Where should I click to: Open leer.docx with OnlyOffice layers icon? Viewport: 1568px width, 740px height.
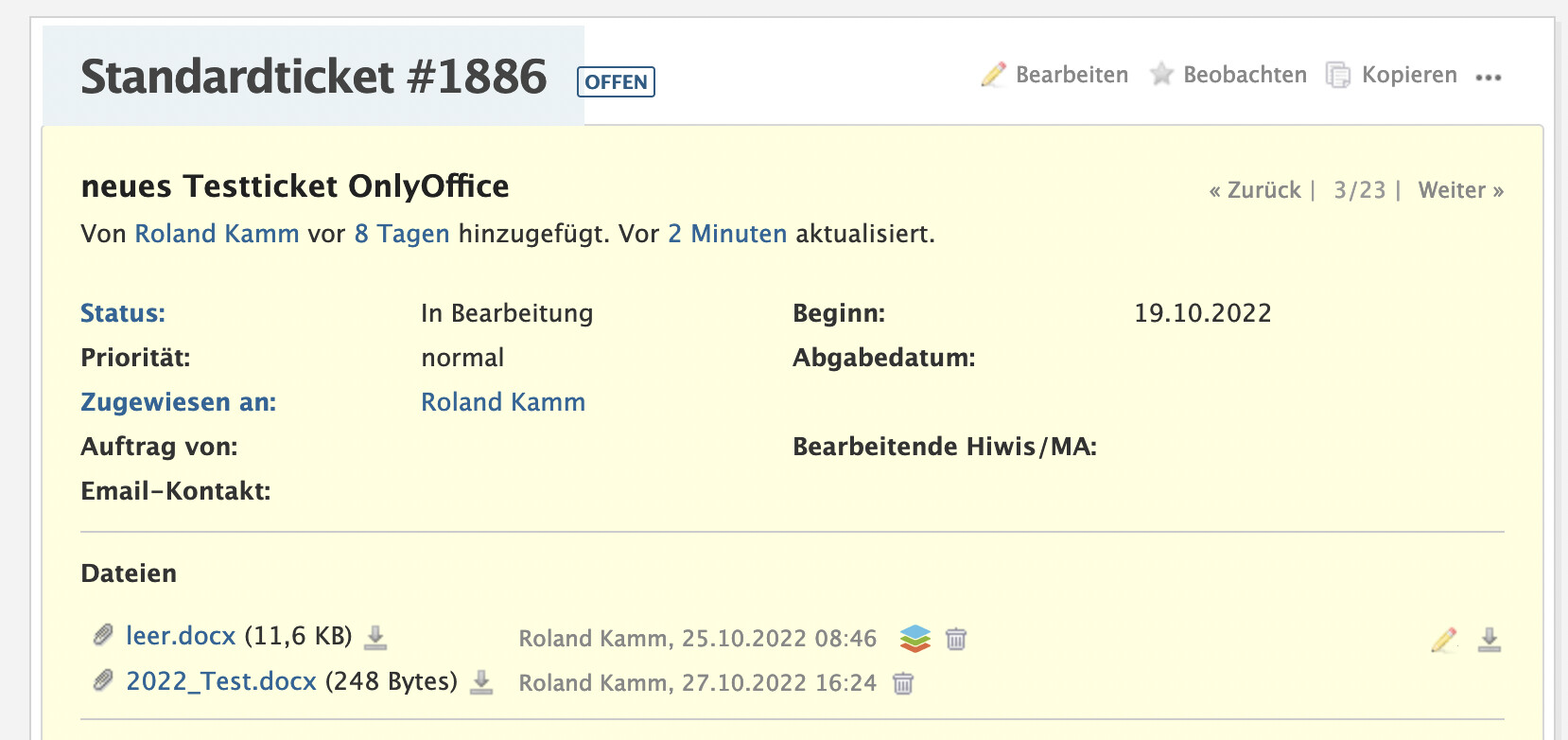(x=915, y=639)
